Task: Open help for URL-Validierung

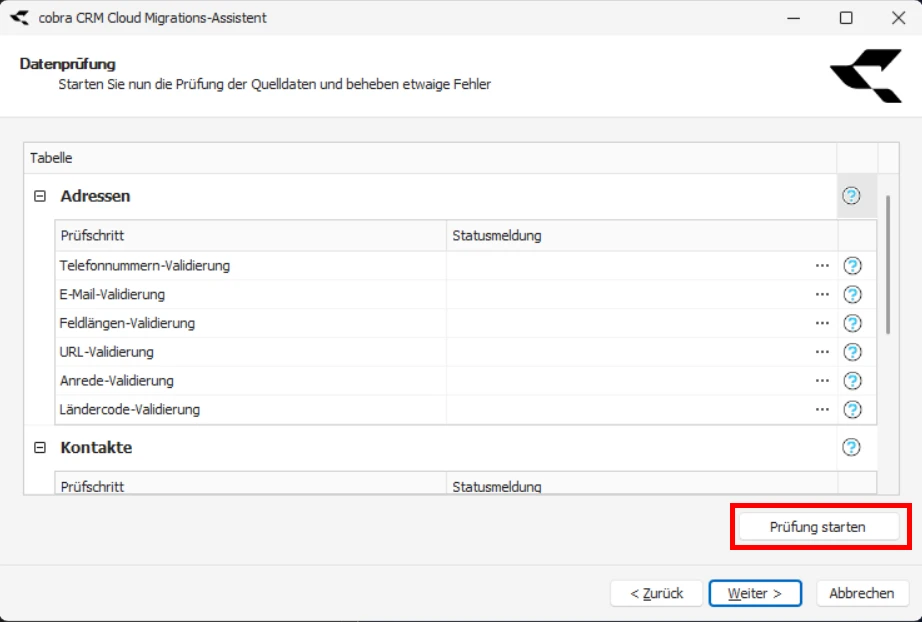Action: coord(852,352)
